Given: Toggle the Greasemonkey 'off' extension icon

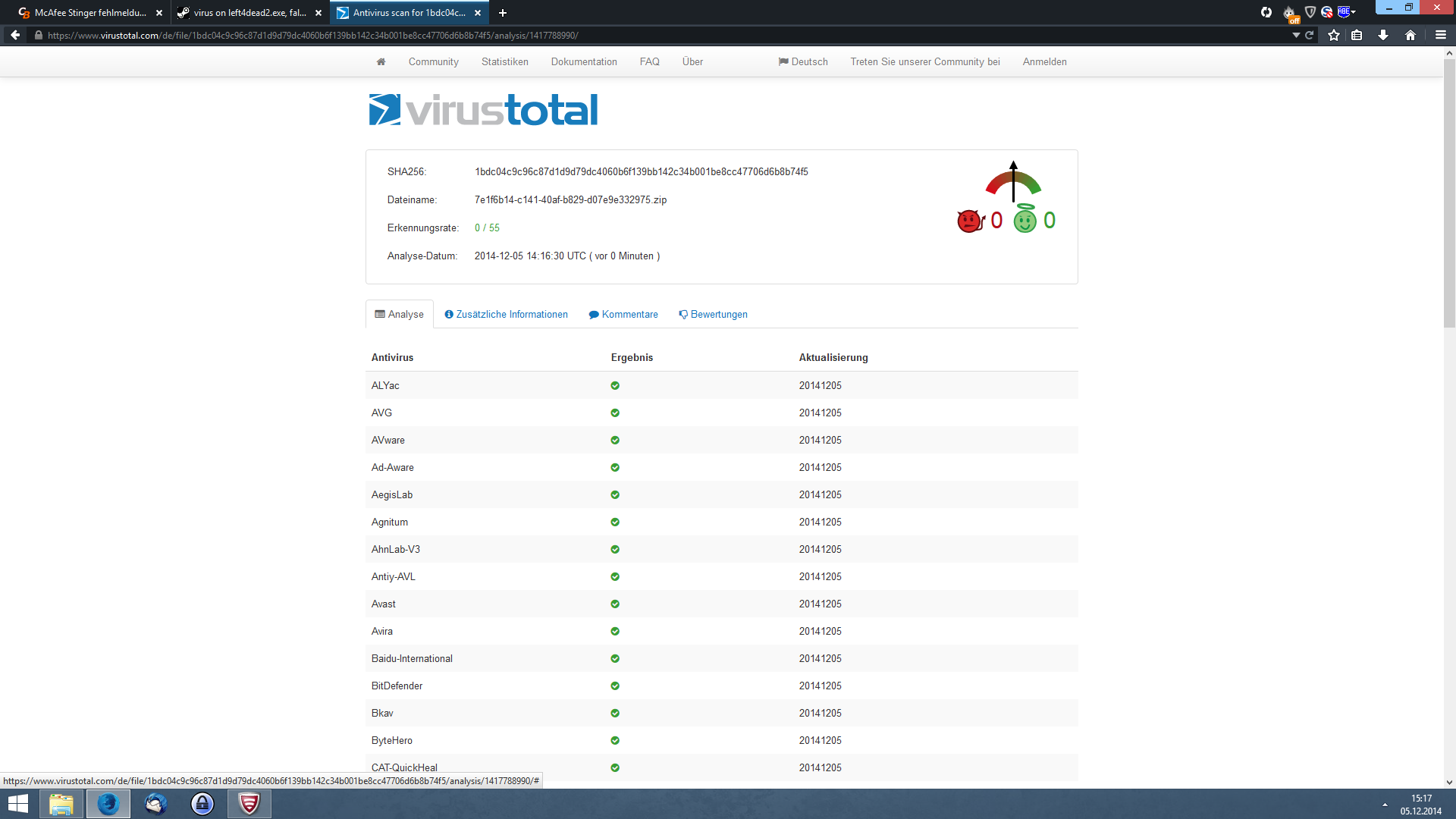Looking at the screenshot, I should tap(1289, 13).
